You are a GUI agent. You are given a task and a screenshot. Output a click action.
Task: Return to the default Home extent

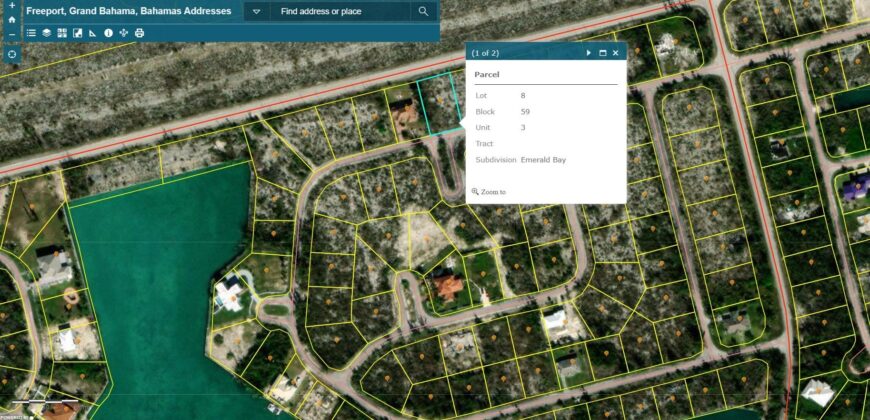(x=11, y=19)
